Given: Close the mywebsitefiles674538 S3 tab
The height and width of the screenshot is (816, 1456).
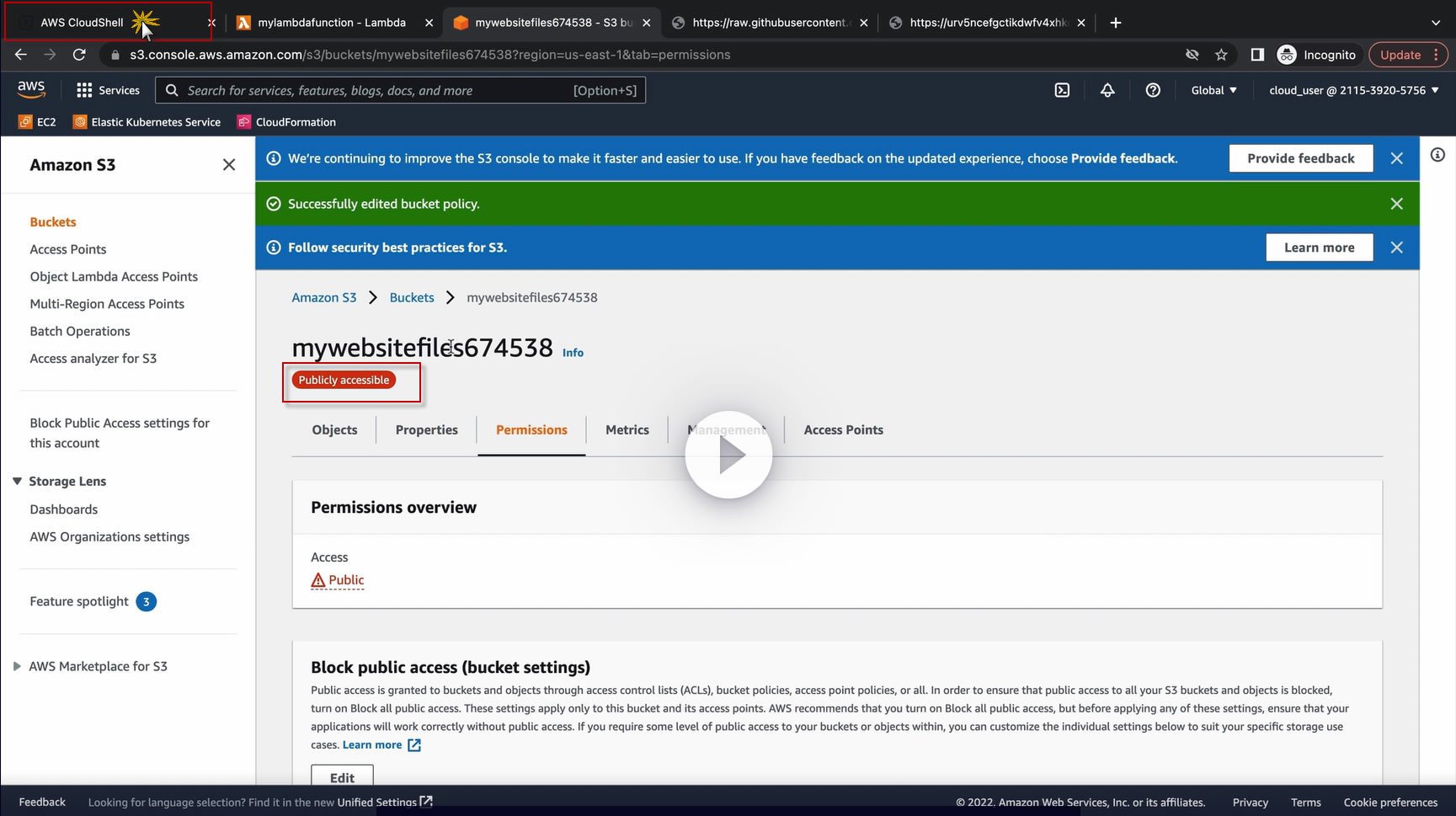Looking at the screenshot, I should 646,23.
